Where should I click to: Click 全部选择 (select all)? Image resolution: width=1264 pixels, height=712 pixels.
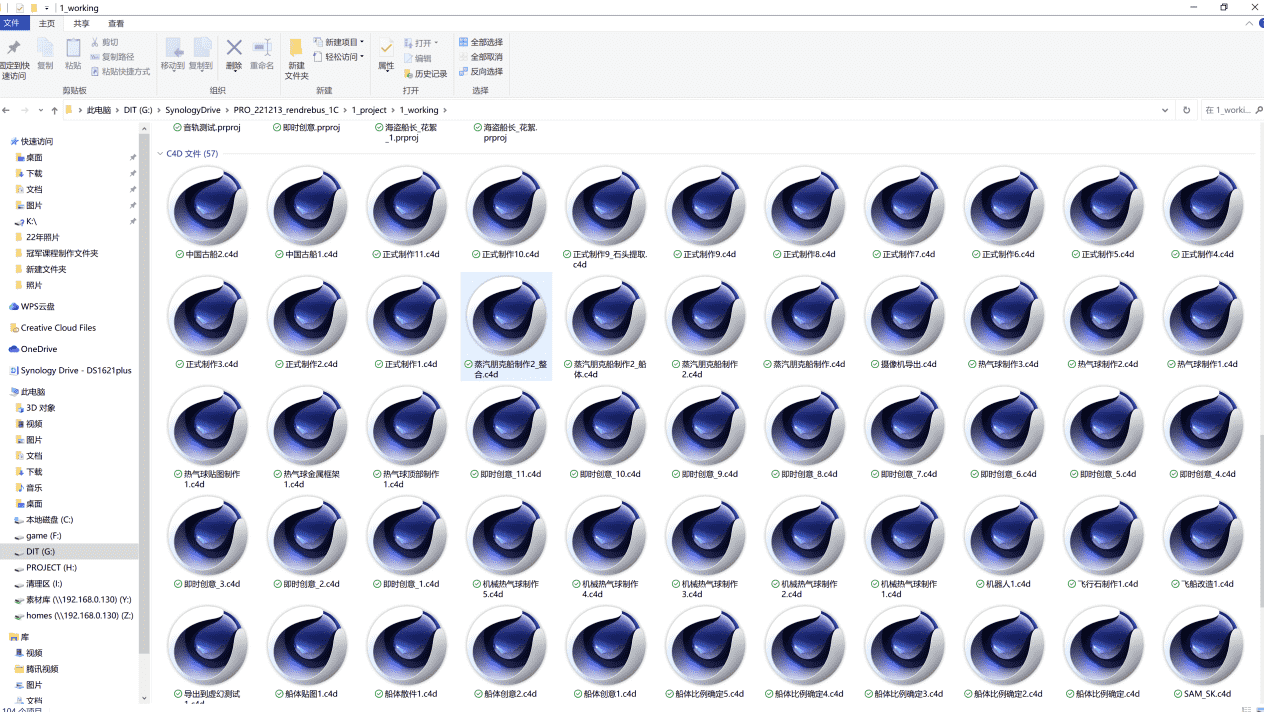(x=480, y=42)
